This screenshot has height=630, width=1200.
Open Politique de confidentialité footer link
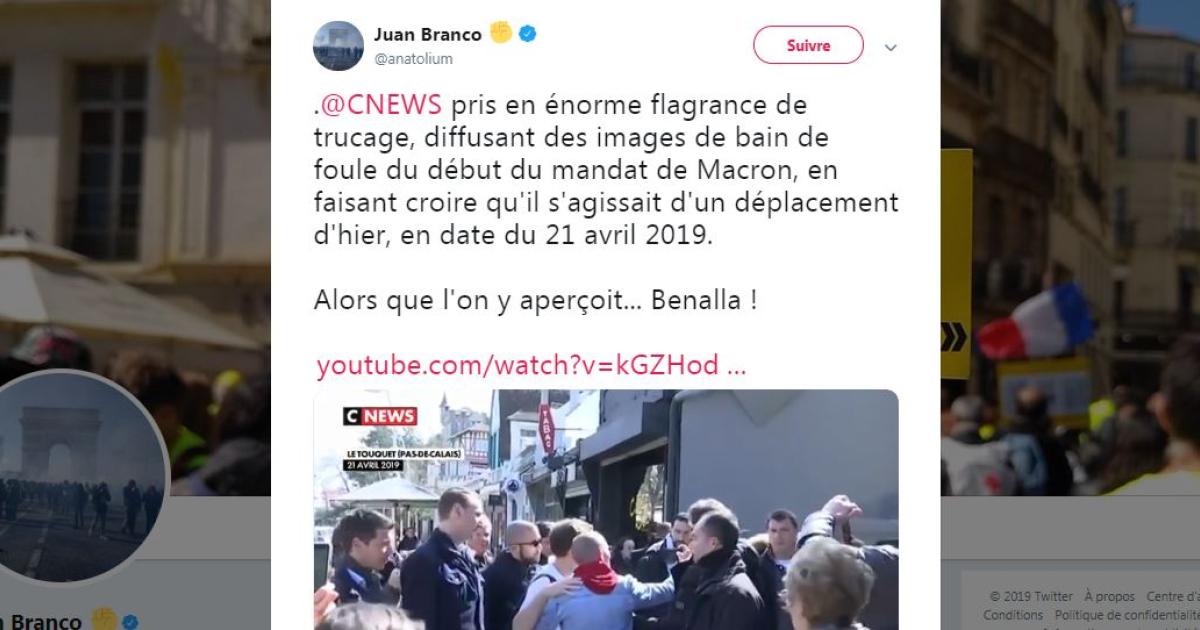(x=1127, y=615)
